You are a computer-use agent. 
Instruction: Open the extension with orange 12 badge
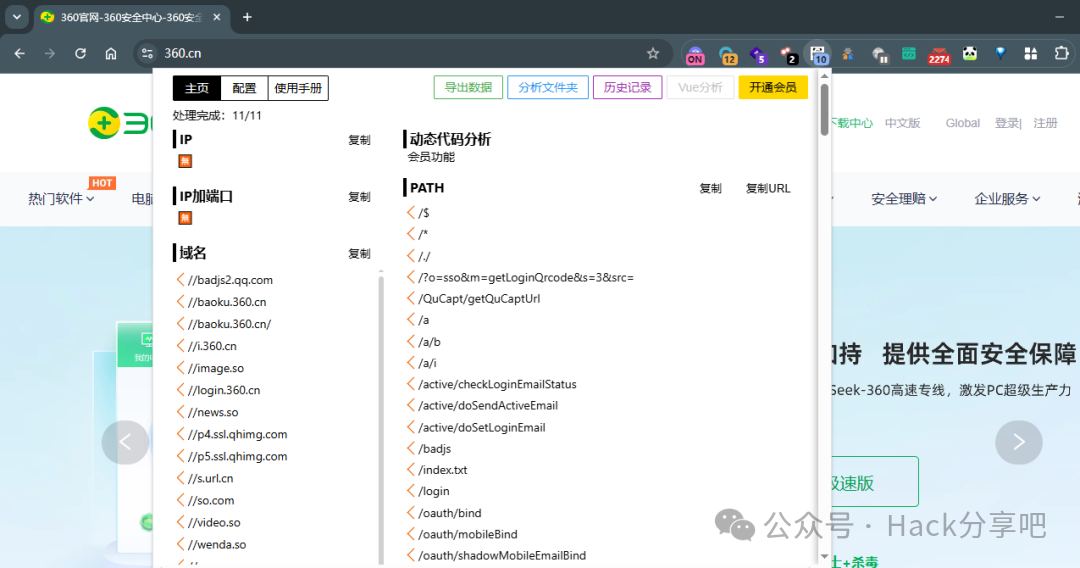[x=727, y=54]
